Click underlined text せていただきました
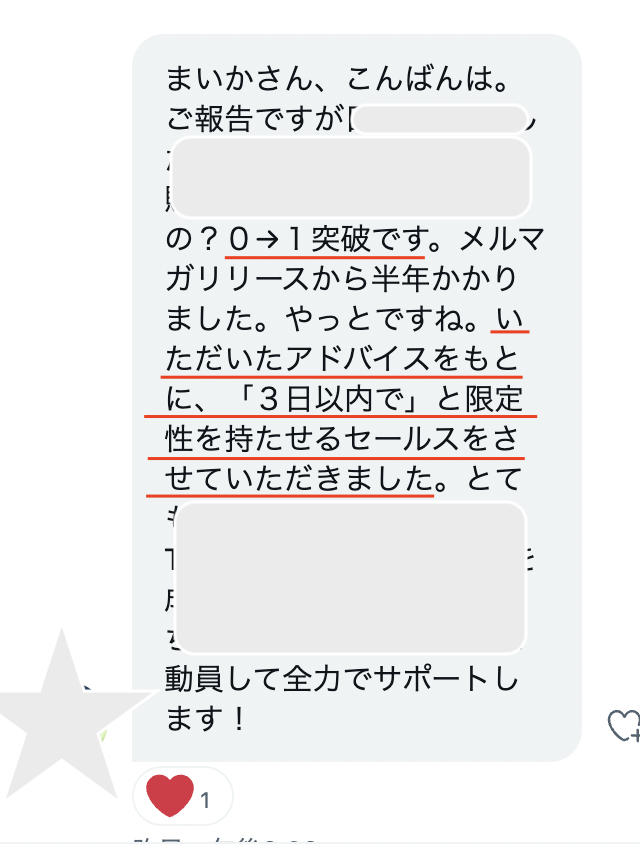 299,479
